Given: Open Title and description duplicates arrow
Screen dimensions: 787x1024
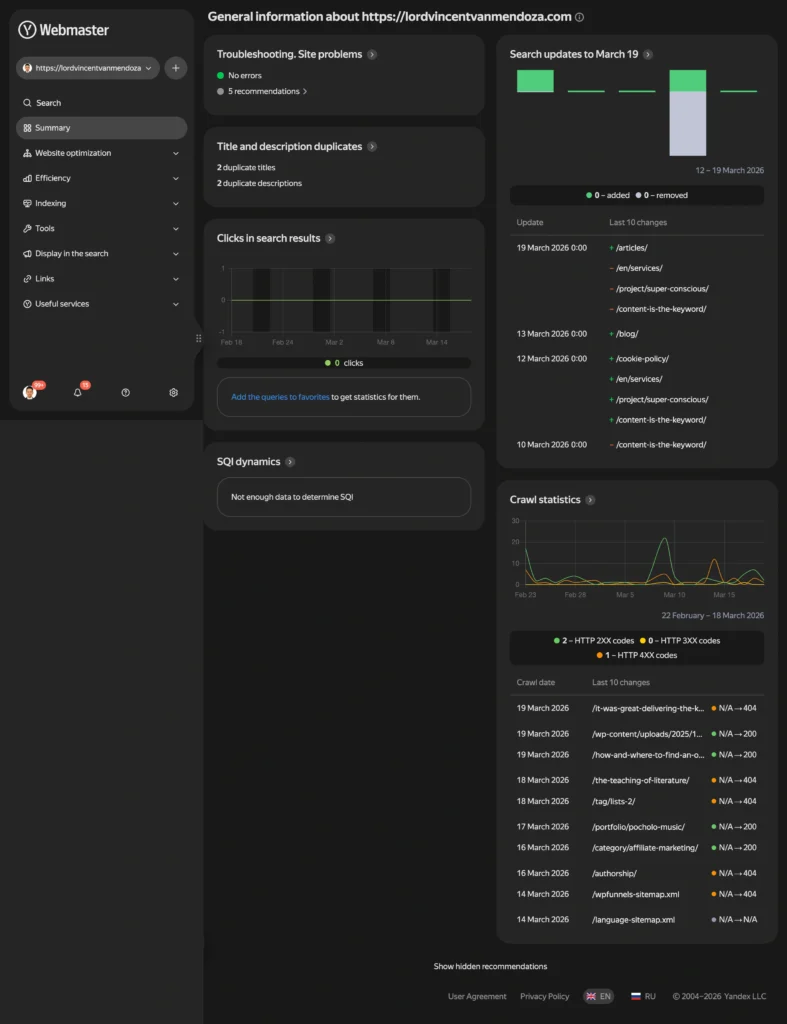Looking at the screenshot, I should point(372,146).
